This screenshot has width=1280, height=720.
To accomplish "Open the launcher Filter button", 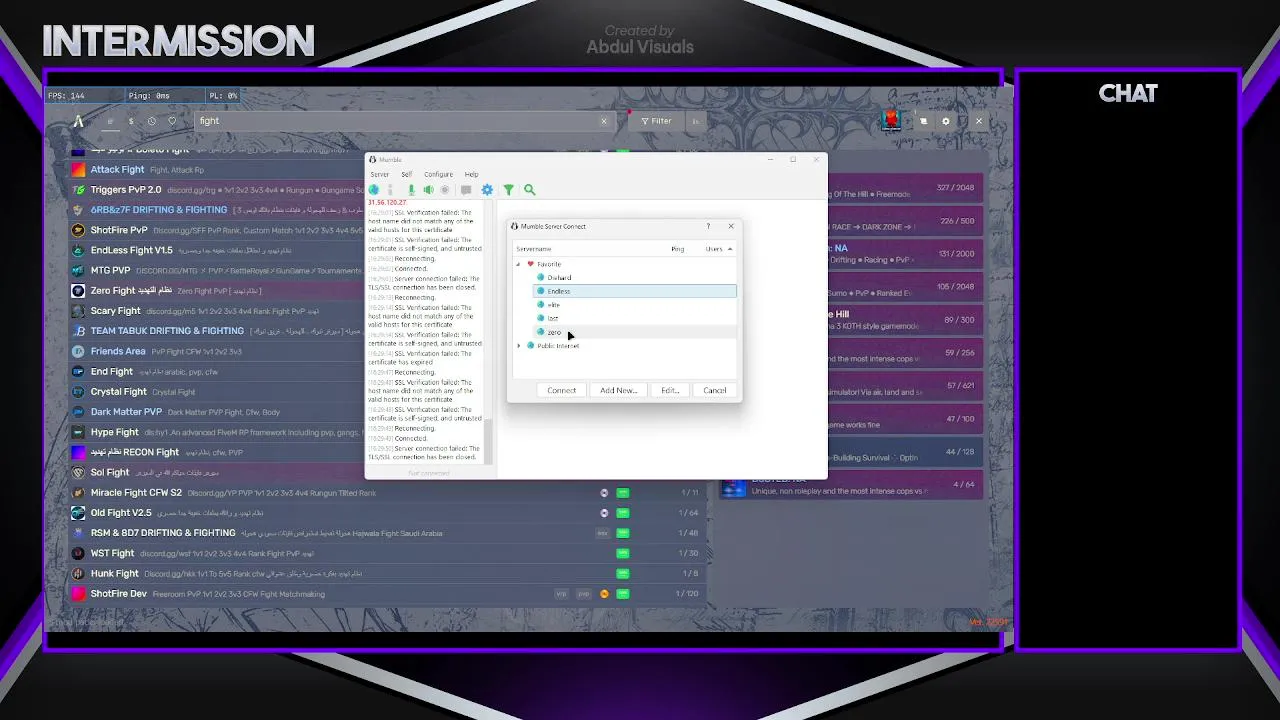I will (657, 121).
